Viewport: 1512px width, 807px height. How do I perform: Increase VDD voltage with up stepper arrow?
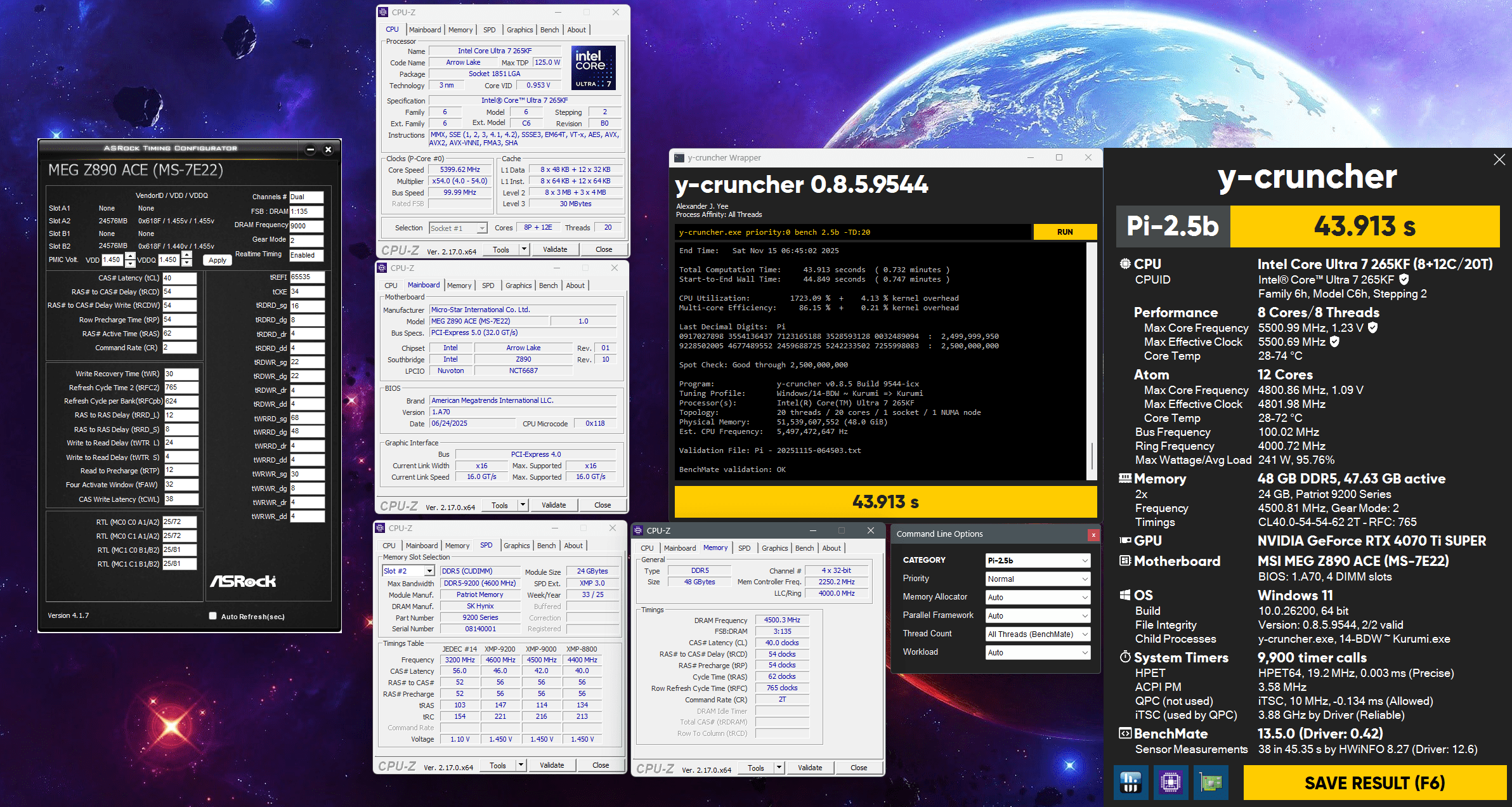(130, 256)
